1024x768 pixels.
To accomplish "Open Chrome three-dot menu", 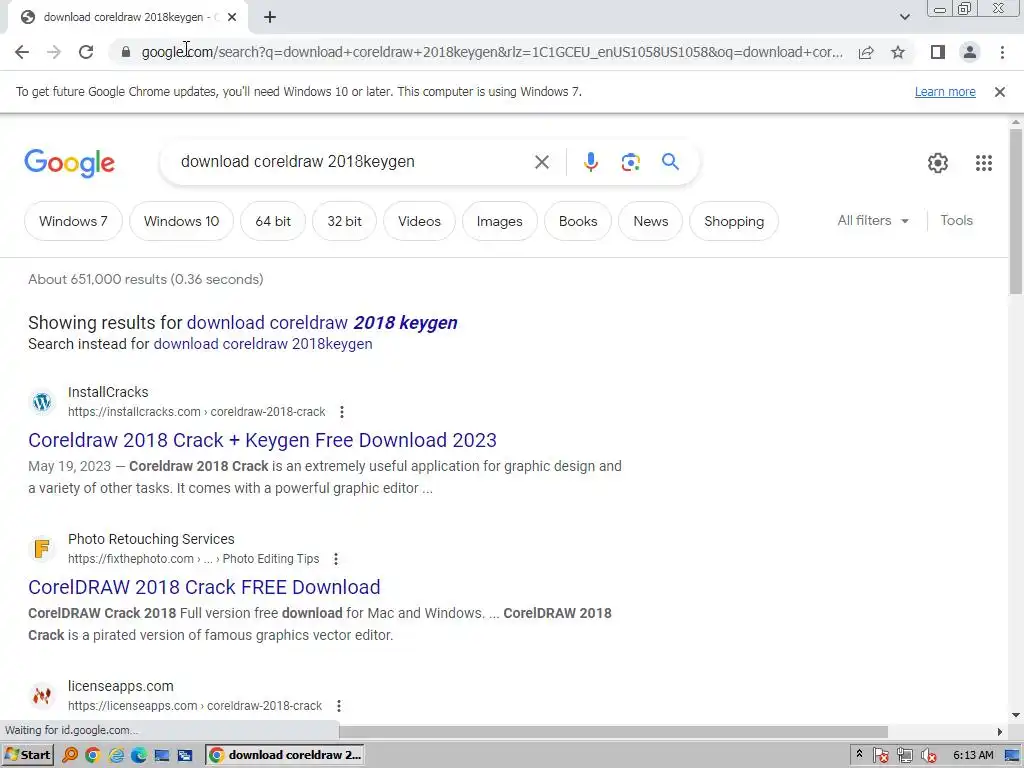I will [1002, 52].
